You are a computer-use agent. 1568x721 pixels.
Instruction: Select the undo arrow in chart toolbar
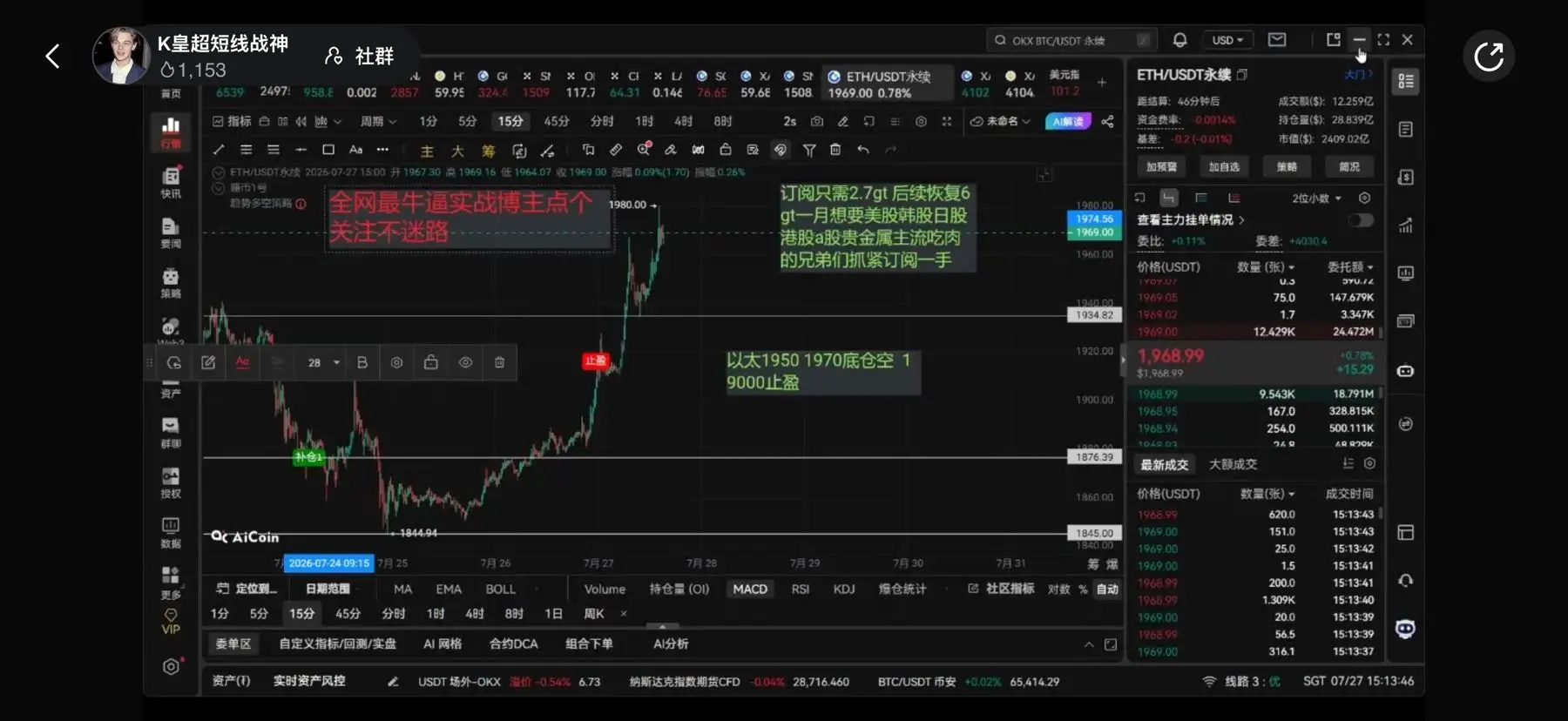tap(862, 150)
